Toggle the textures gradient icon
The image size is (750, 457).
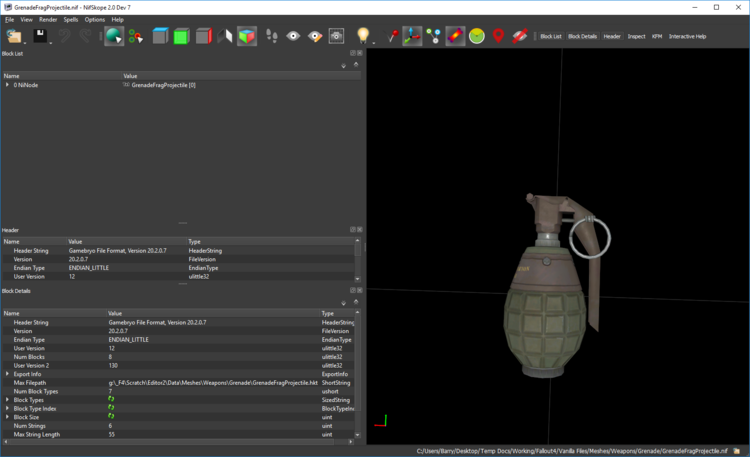(x=455, y=36)
